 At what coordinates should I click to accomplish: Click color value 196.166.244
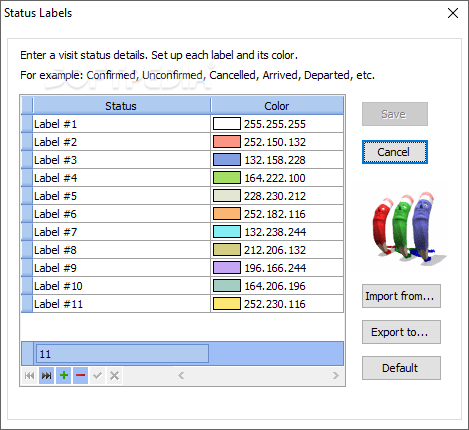coord(275,268)
